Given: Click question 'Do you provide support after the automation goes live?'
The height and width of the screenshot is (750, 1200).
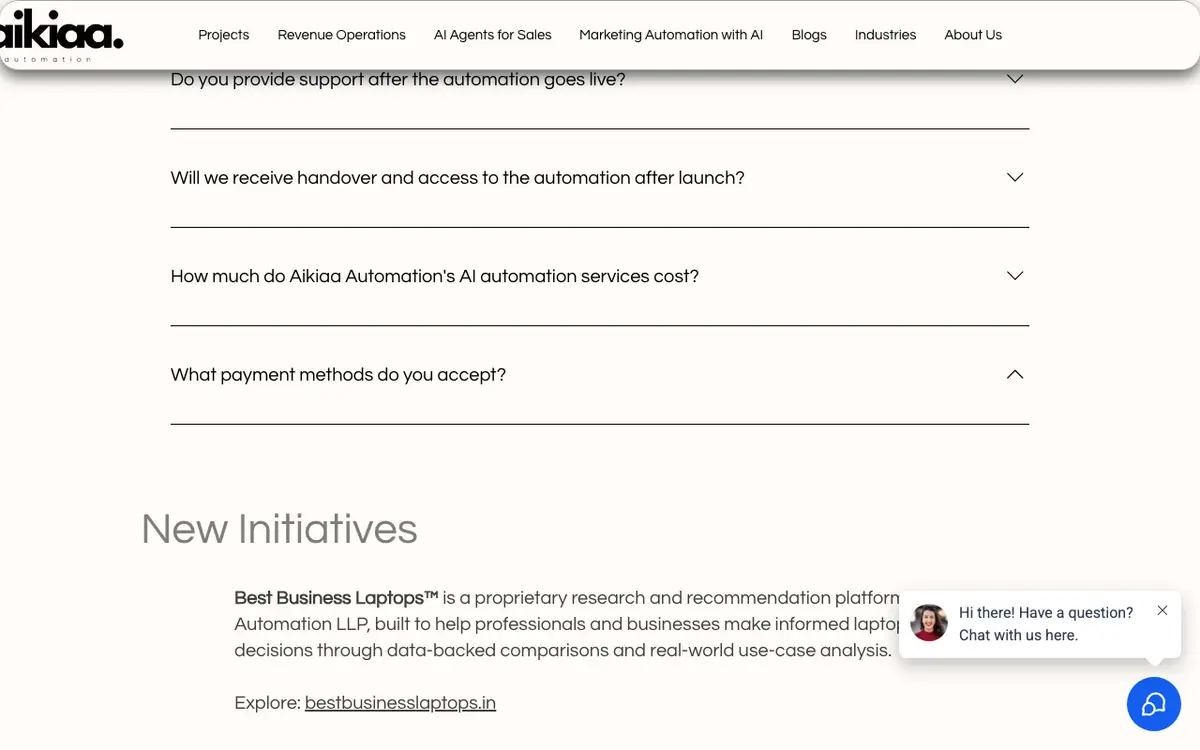Looking at the screenshot, I should (398, 79).
